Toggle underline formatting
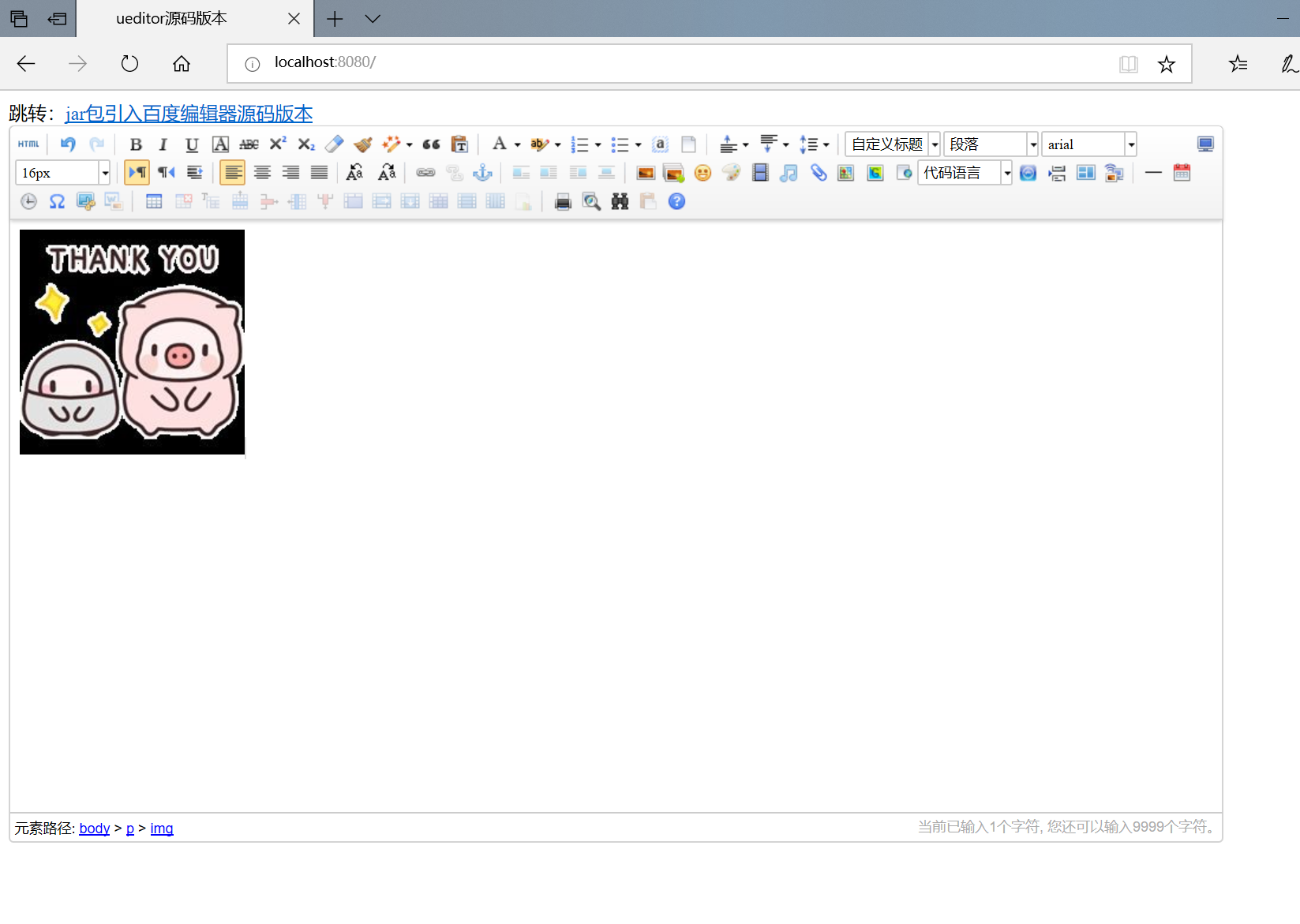The image size is (1300, 924). coord(192,144)
